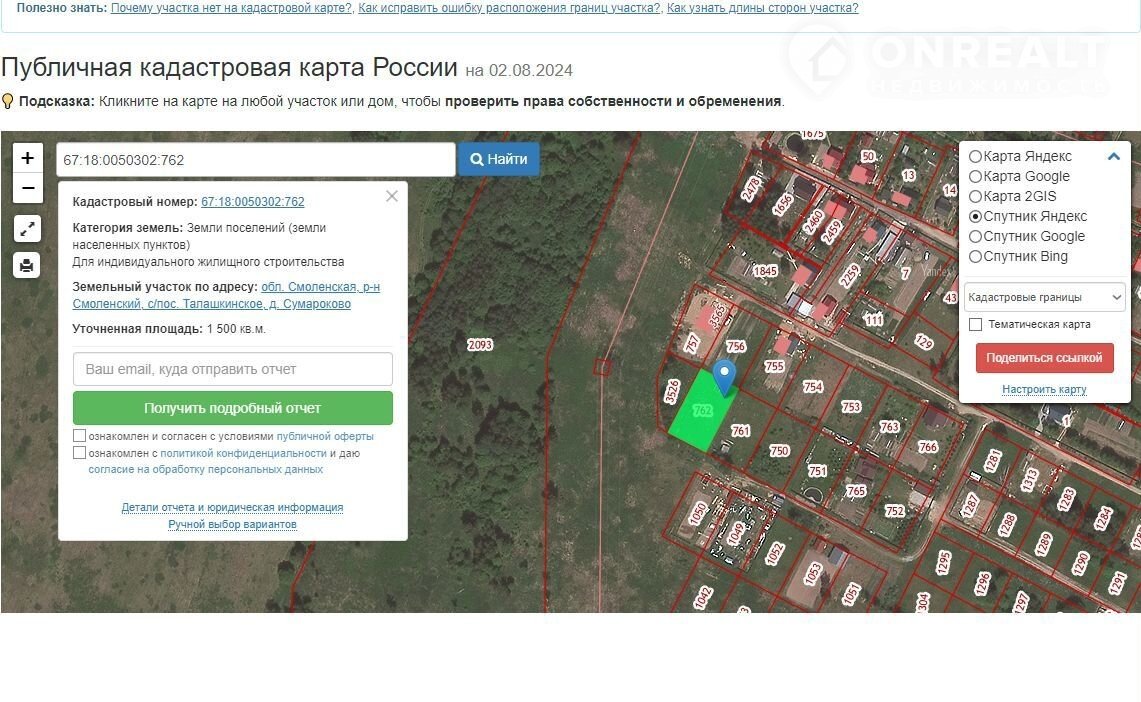Viewport: 1141px width, 702px height.
Task: Click the print map icon
Action: (27, 265)
